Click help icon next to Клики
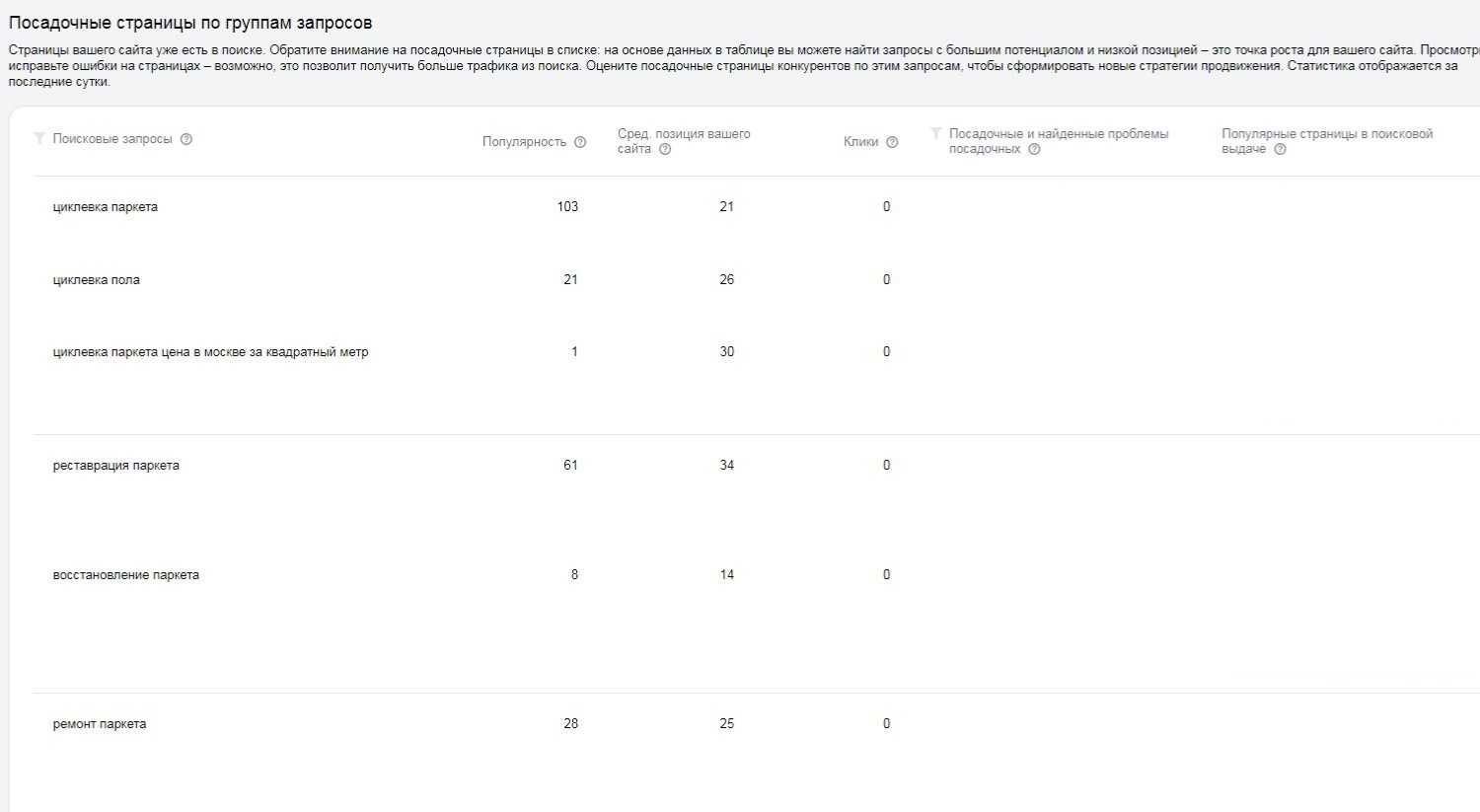 click(x=892, y=142)
